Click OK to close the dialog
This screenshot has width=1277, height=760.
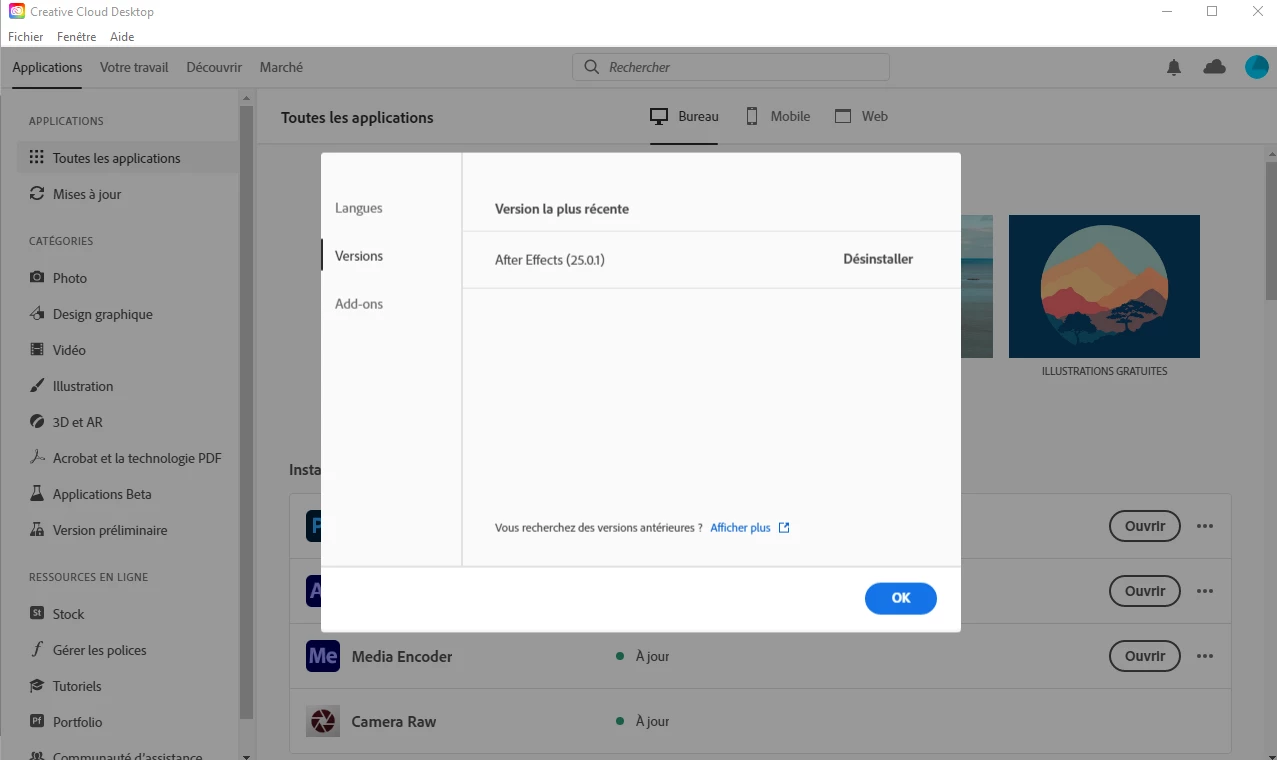[x=901, y=598]
